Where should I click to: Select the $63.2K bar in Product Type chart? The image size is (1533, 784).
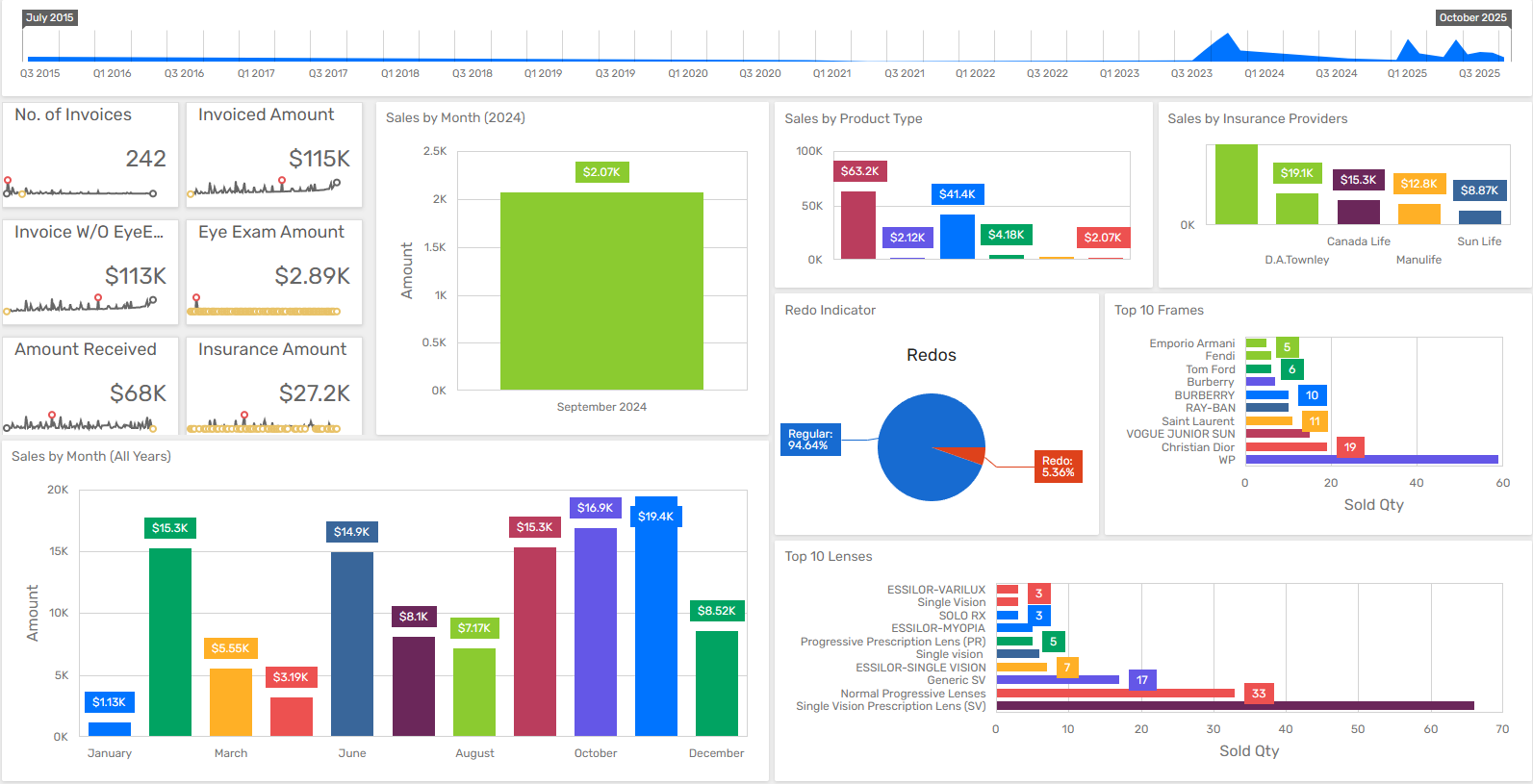(x=857, y=225)
